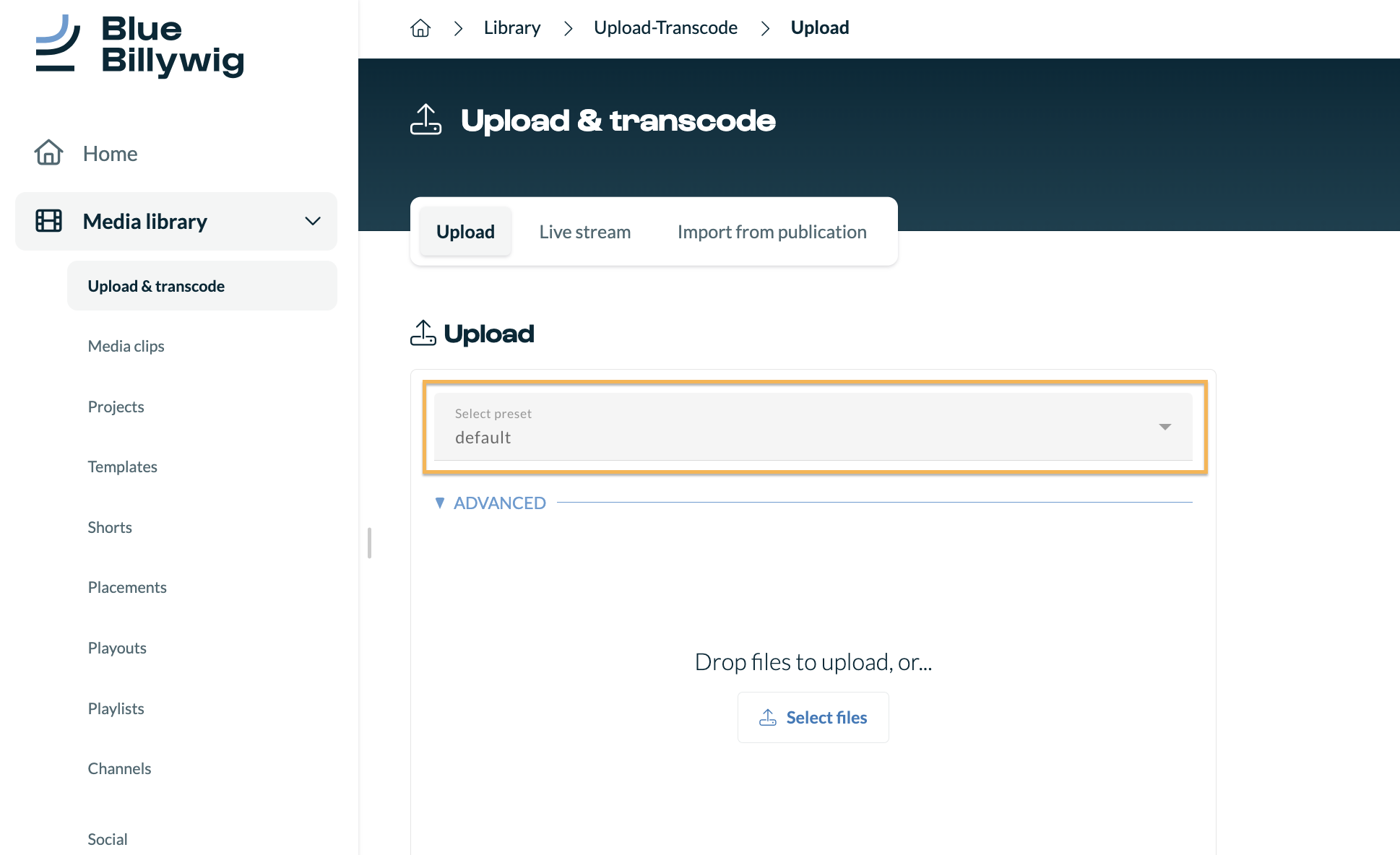Click the Upload-Transcode breadcrumb link
Screen dimensions: 1400x855
pos(665,27)
